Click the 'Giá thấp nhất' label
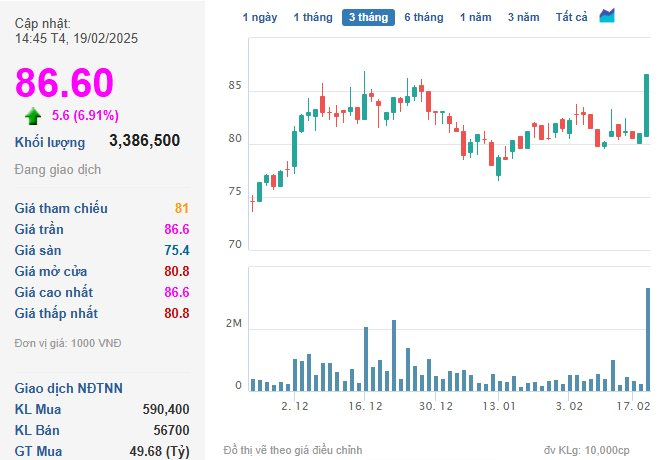Viewport: 663px width, 460px height. [x=56, y=313]
